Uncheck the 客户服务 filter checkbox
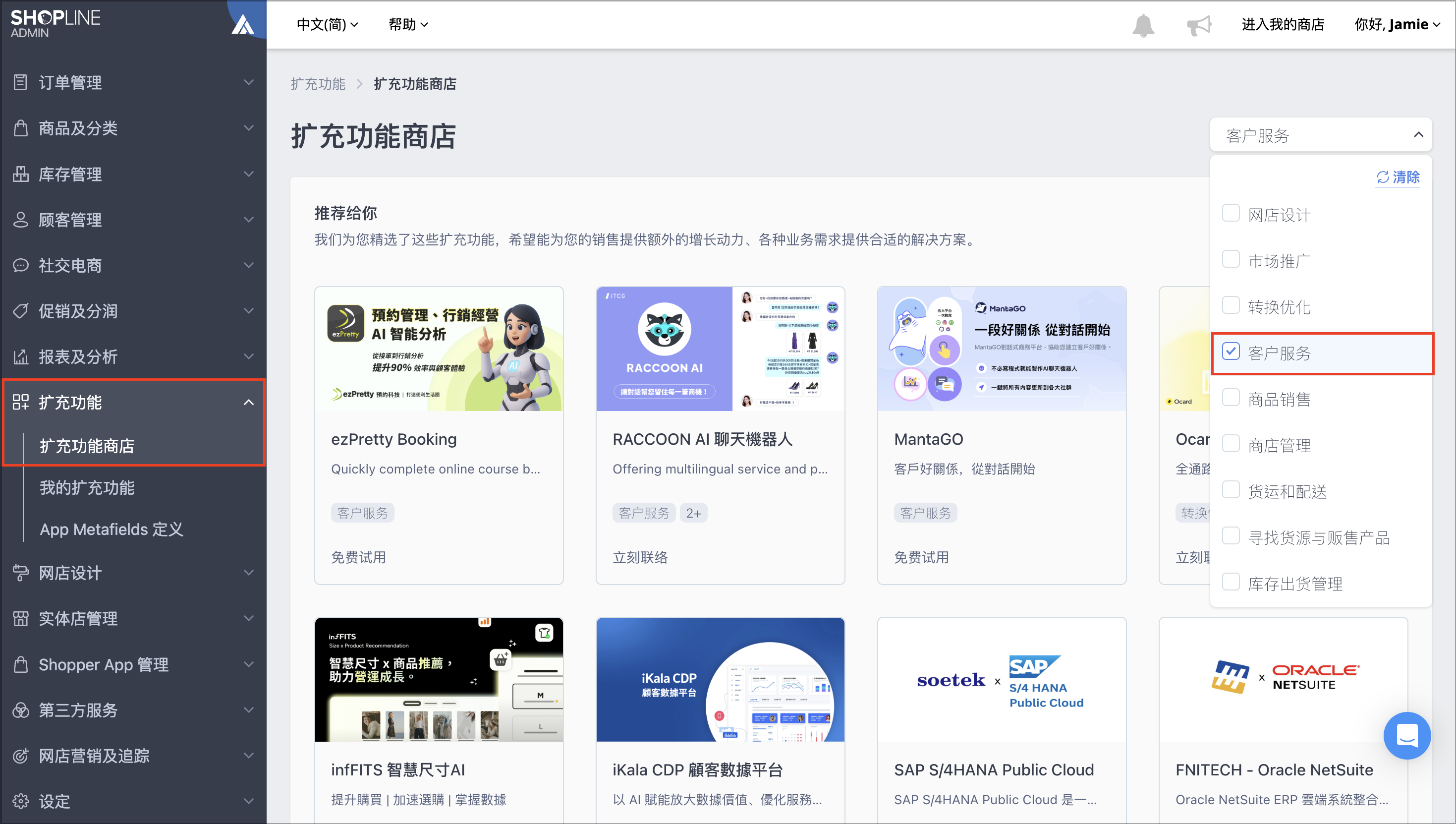The height and width of the screenshot is (824, 1456). (x=1231, y=352)
